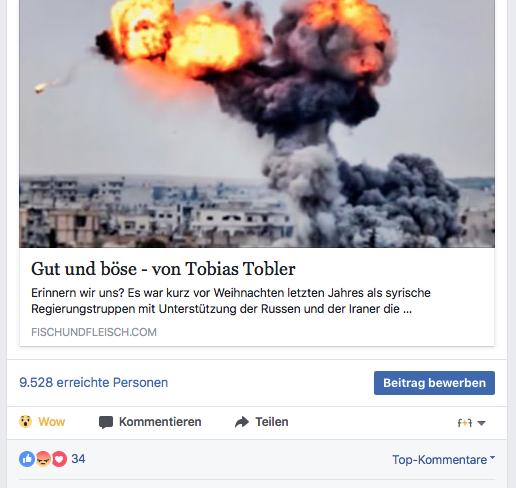Click the blue thumbs-up Like reaction icon

pyautogui.click(x=27, y=459)
